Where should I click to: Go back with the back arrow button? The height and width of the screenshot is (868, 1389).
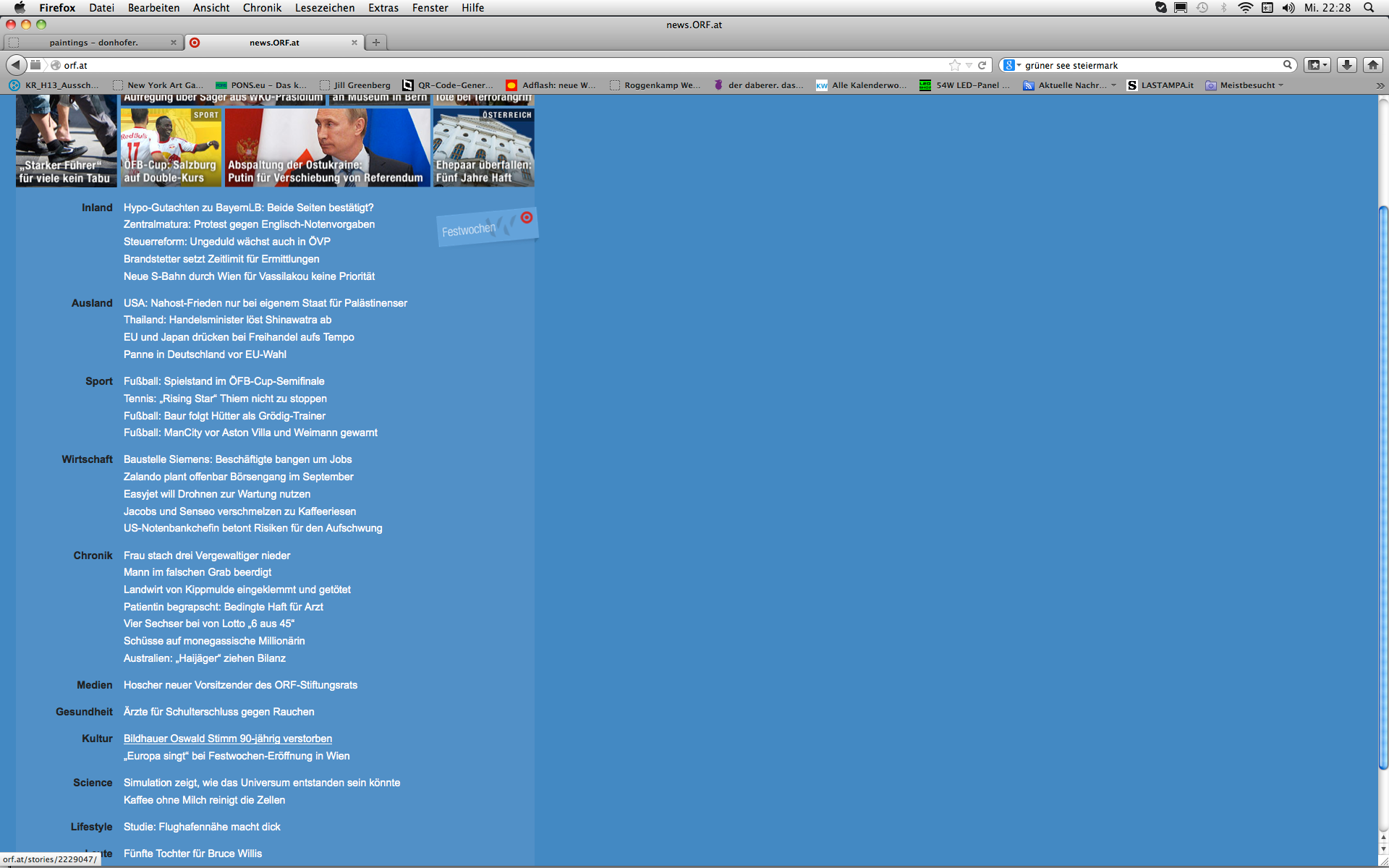click(x=16, y=65)
